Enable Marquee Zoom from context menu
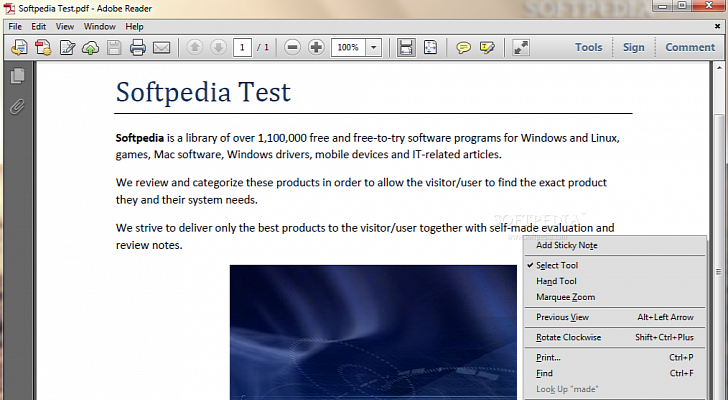The height and width of the screenshot is (400, 728). pos(565,297)
